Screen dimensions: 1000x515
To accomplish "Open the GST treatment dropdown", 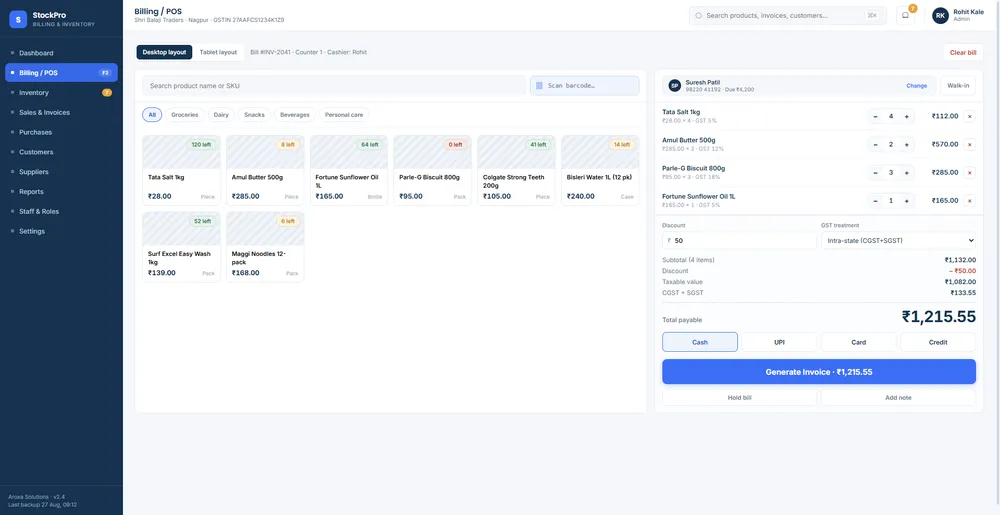I will click(898, 240).
